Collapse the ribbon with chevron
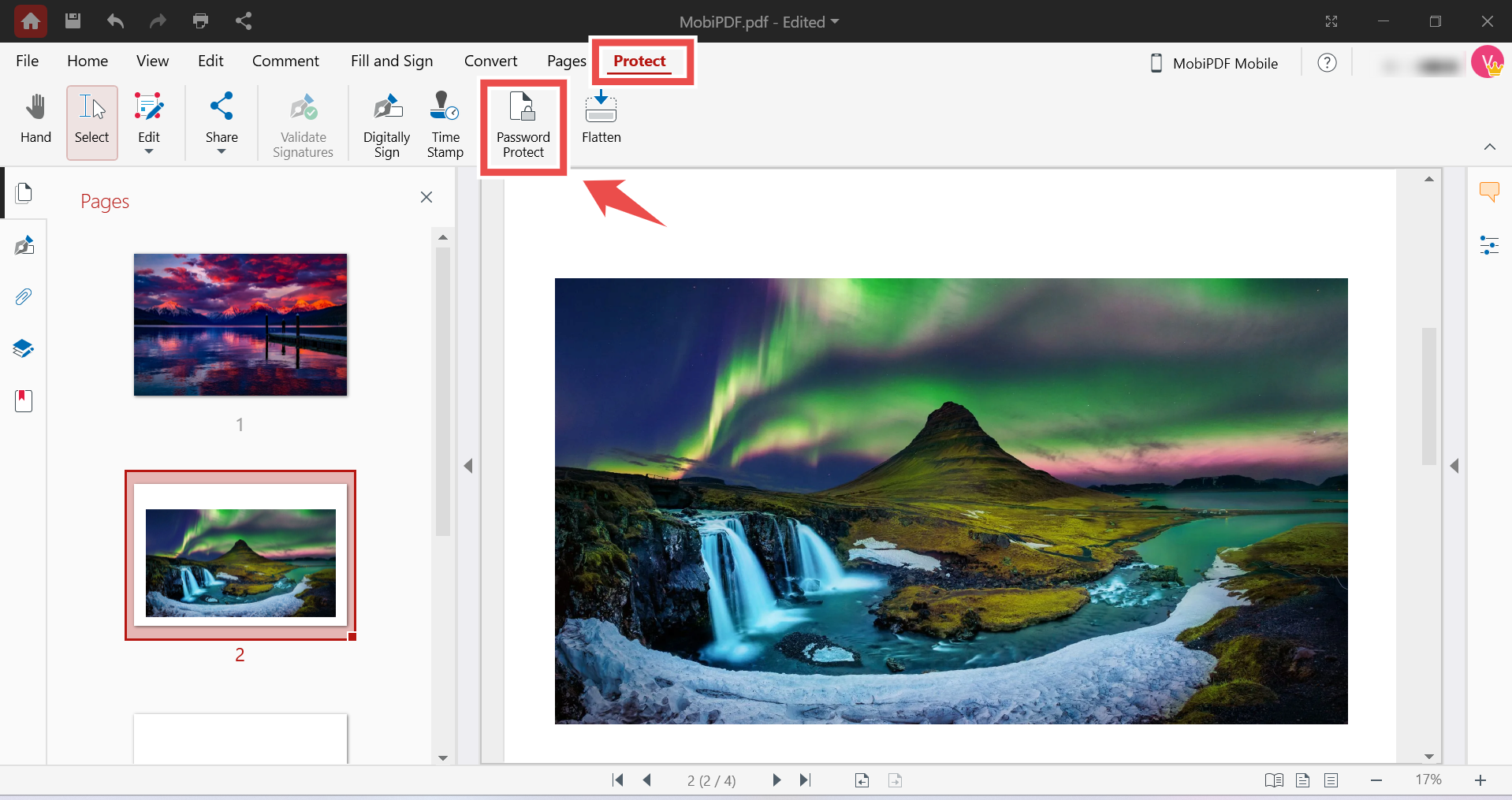The width and height of the screenshot is (1512, 800). click(x=1490, y=147)
